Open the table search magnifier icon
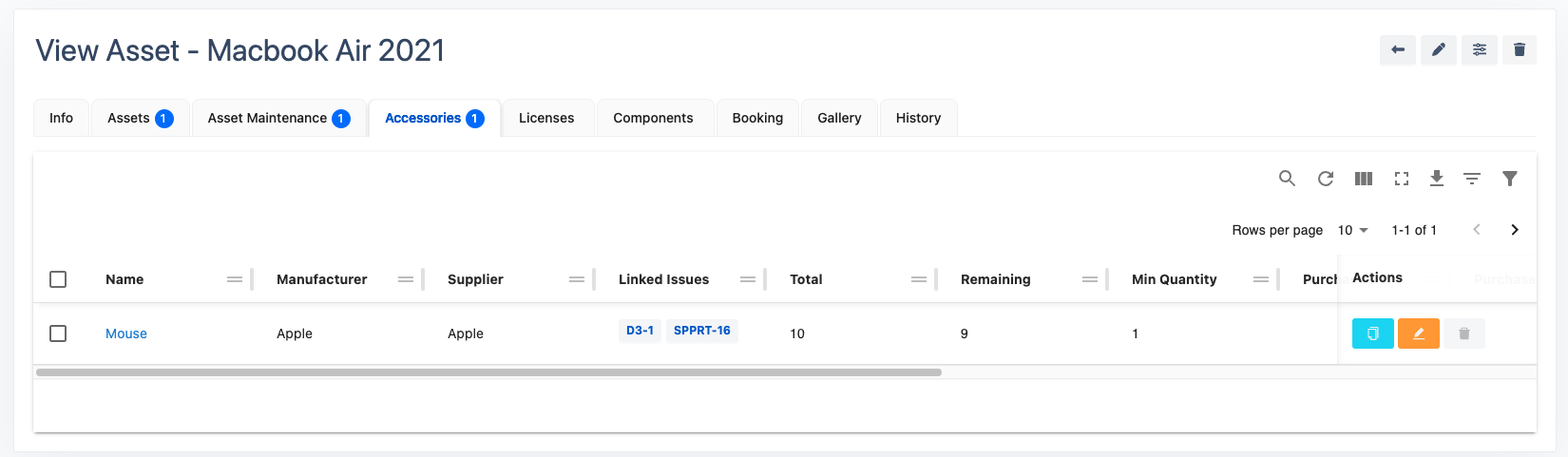Screen dimensions: 1568x457 tap(1287, 179)
